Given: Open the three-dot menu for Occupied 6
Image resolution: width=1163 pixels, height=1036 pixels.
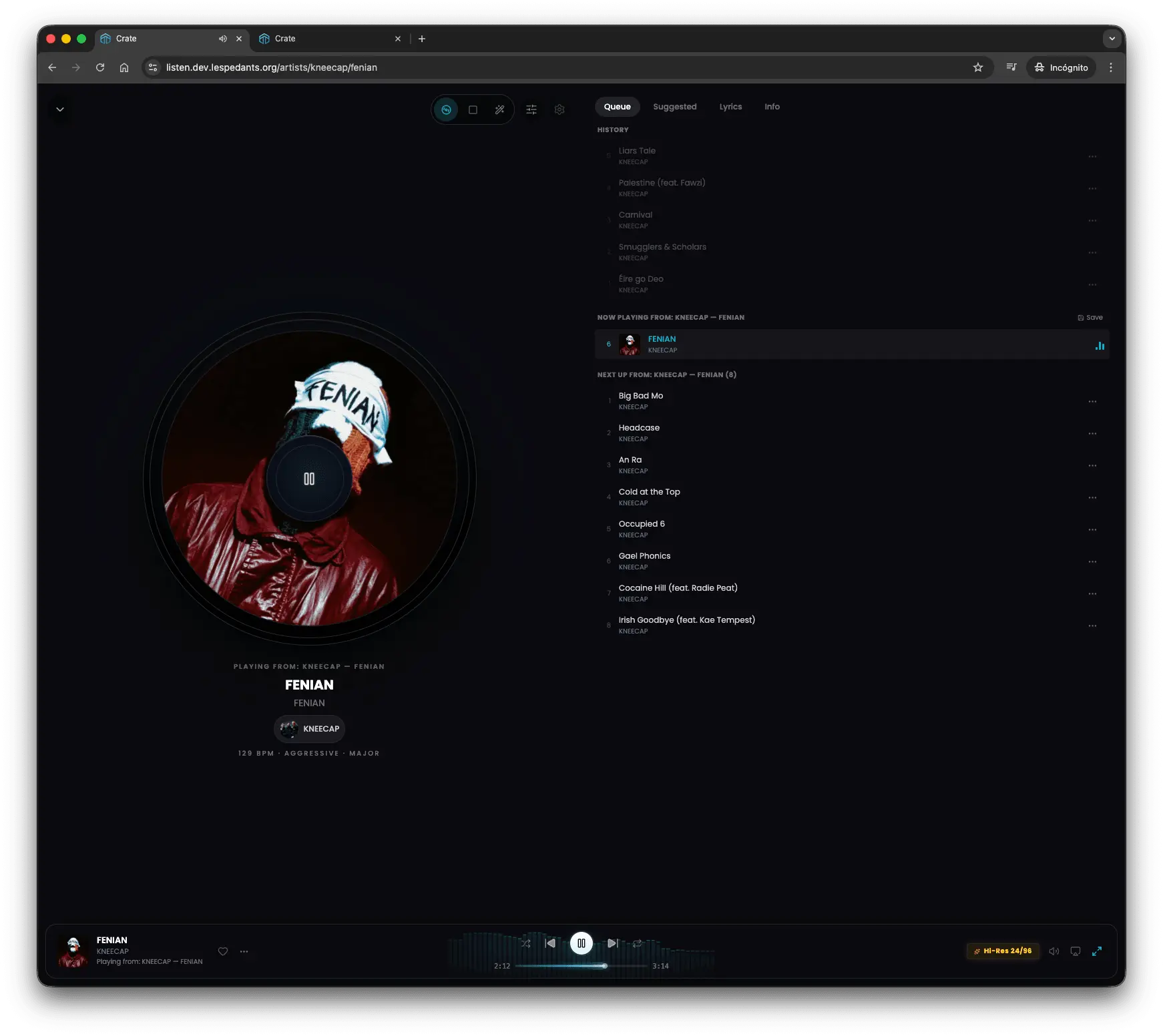Looking at the screenshot, I should [1092, 529].
